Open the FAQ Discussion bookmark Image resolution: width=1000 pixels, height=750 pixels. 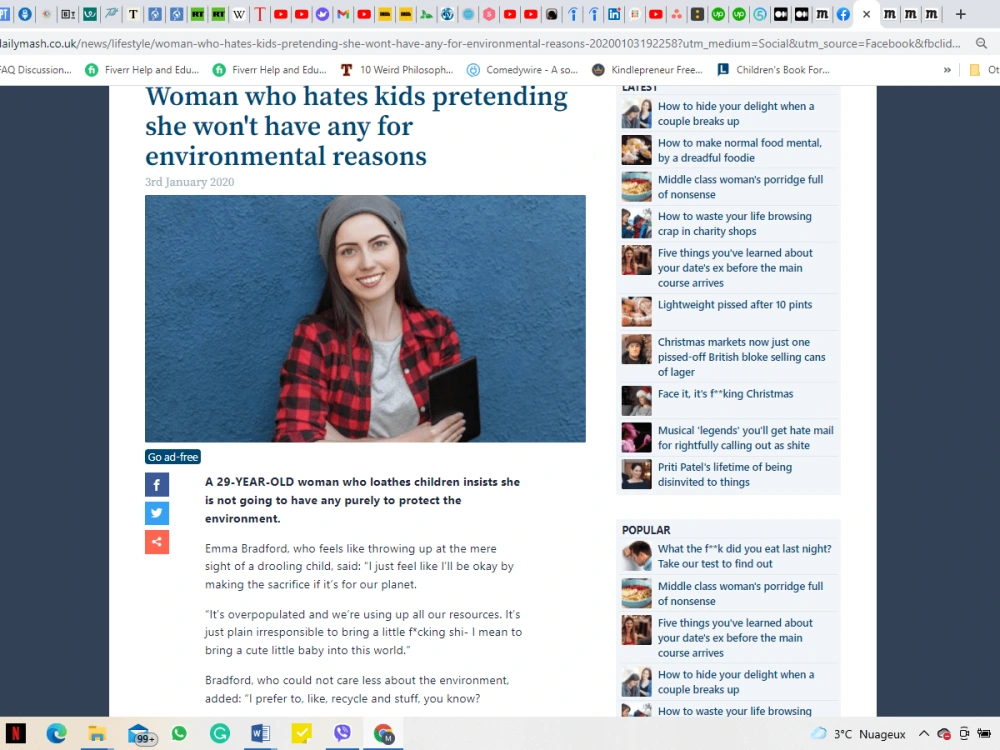click(x=36, y=70)
